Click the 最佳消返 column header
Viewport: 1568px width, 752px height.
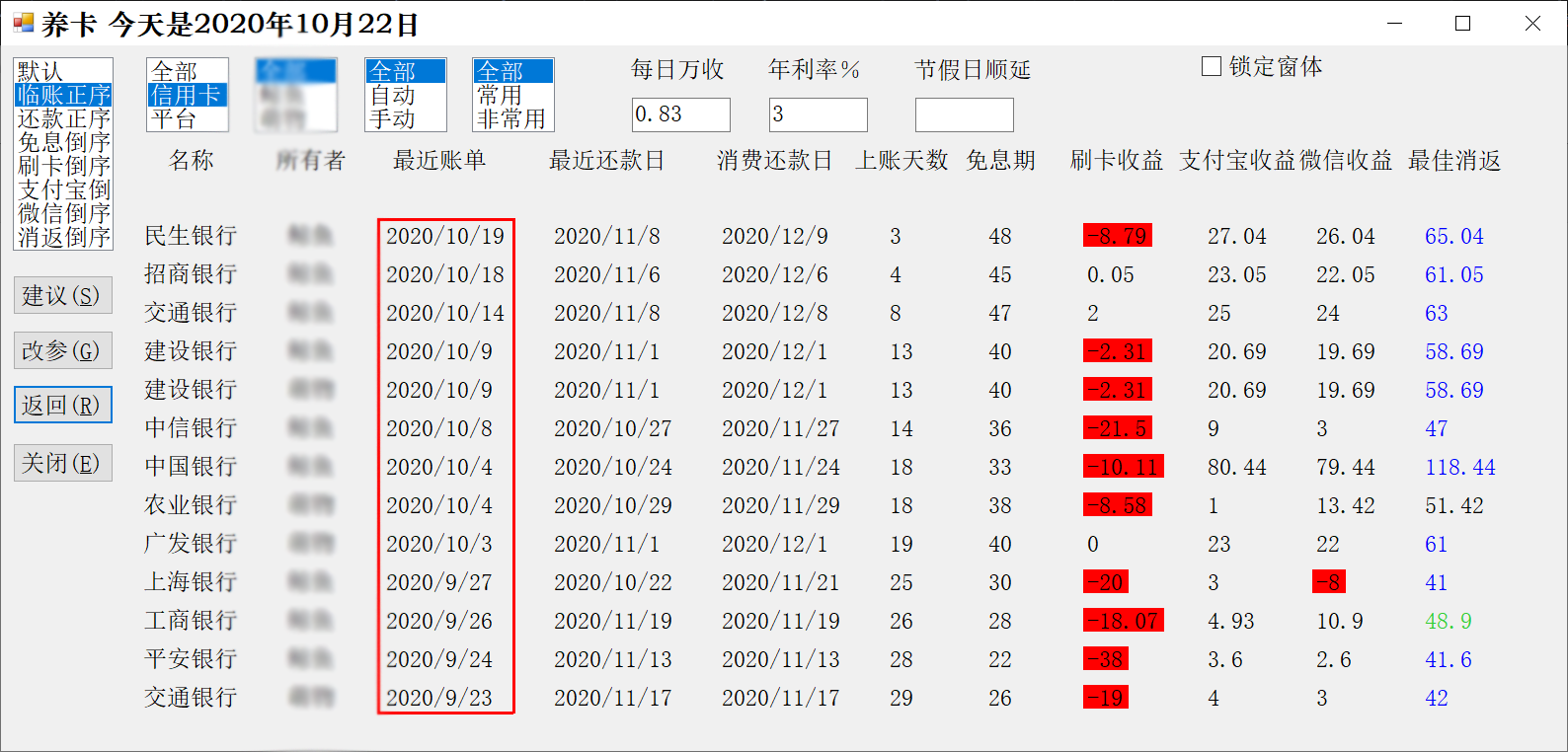coord(1454,160)
